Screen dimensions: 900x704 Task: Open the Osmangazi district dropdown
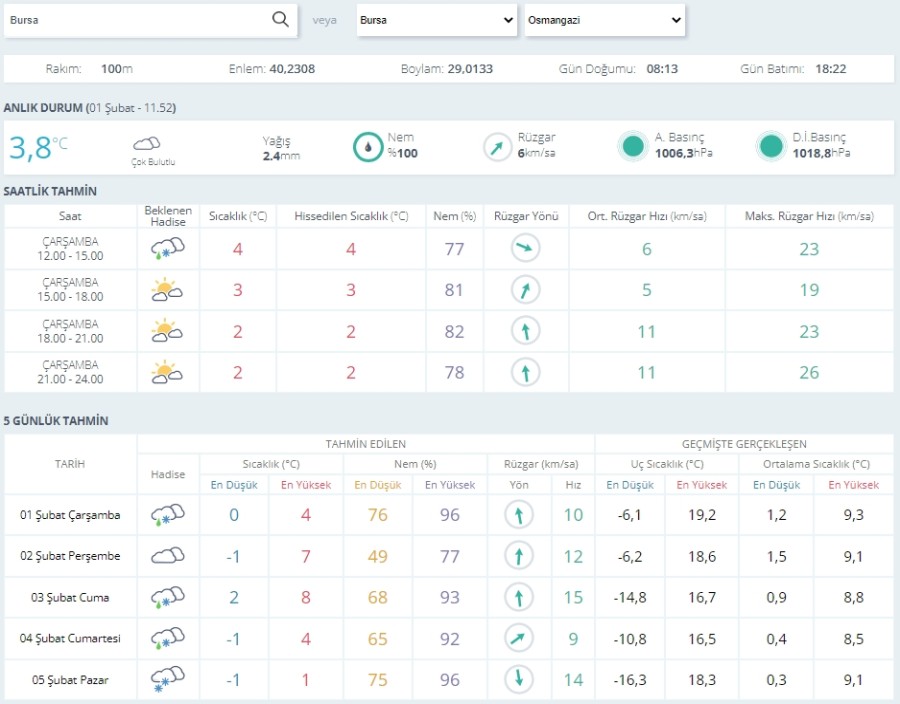point(604,20)
